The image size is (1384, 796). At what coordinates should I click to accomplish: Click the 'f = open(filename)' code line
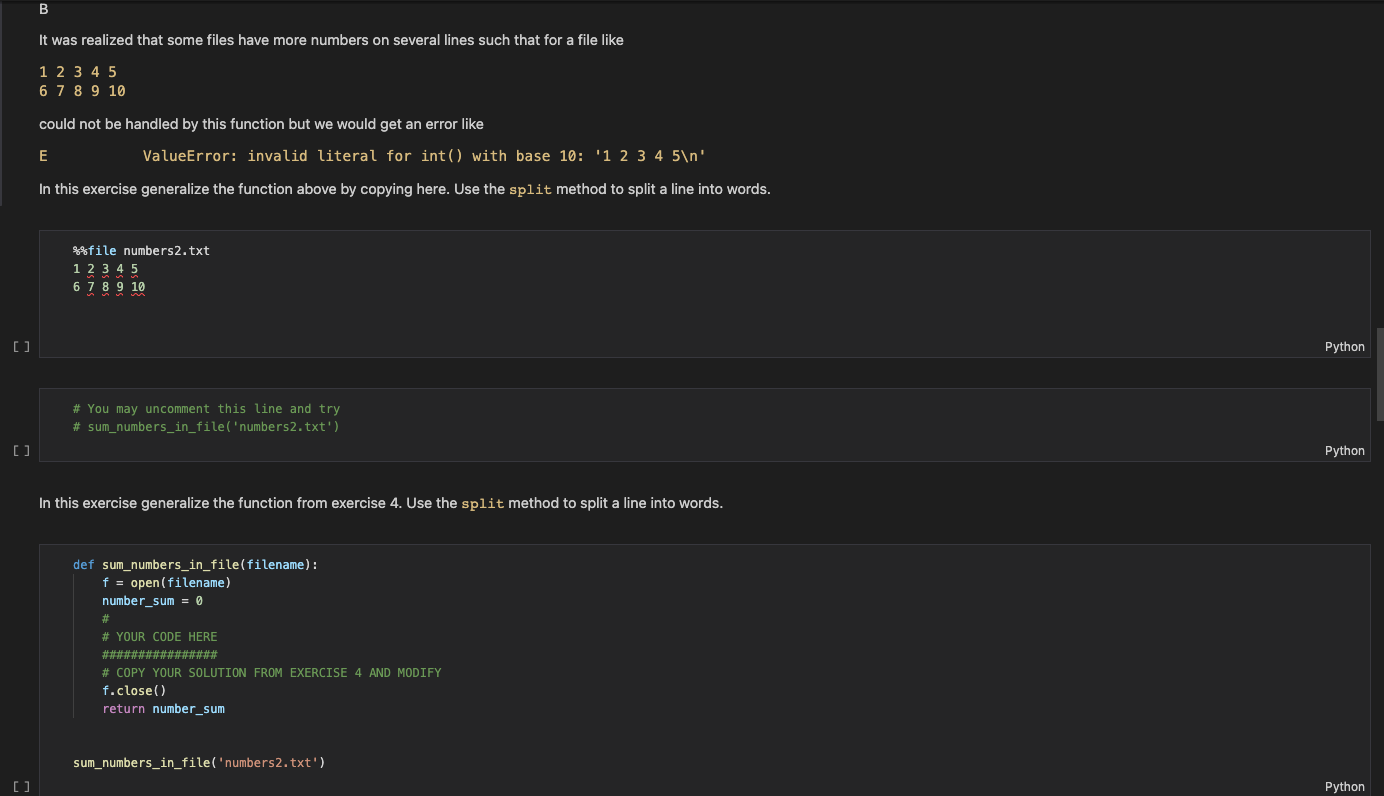pyautogui.click(x=166, y=583)
